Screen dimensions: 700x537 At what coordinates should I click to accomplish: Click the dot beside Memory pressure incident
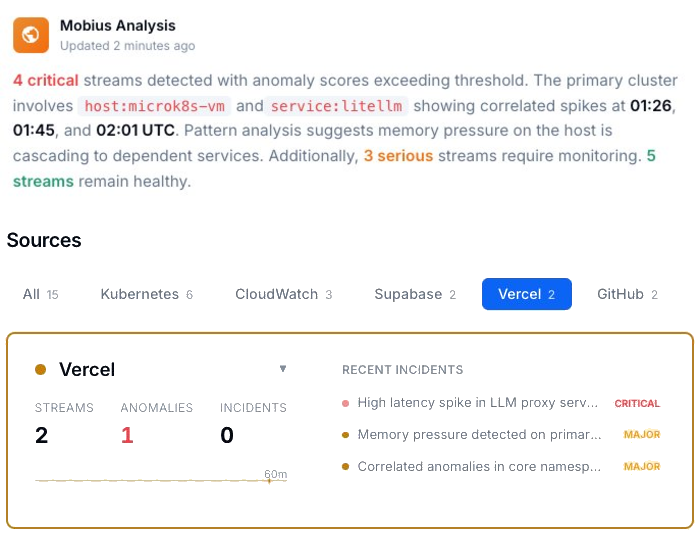[346, 435]
